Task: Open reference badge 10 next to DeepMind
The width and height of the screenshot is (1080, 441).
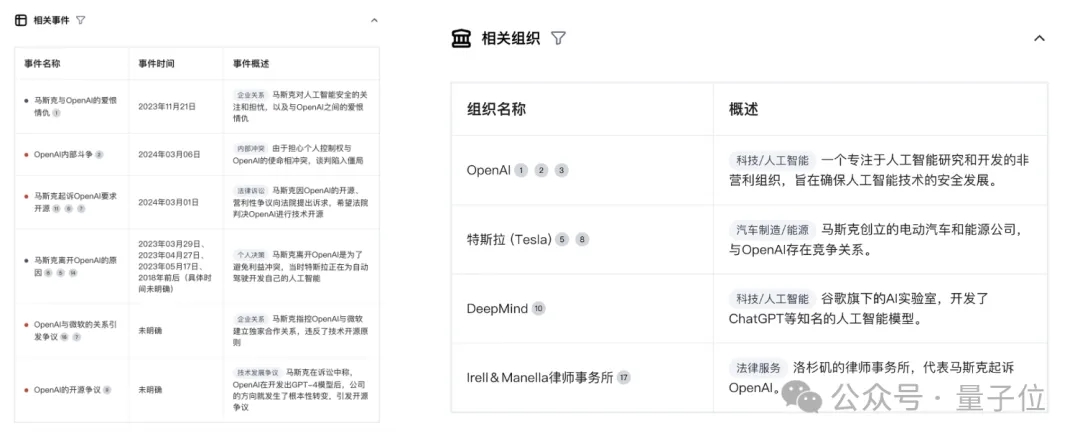Action: pos(539,309)
